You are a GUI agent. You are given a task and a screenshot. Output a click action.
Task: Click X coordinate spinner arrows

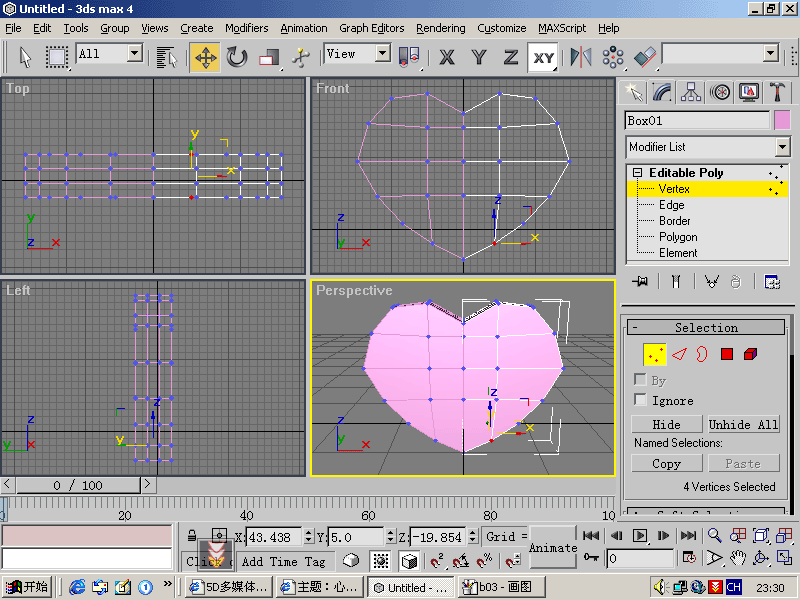pyautogui.click(x=308, y=536)
